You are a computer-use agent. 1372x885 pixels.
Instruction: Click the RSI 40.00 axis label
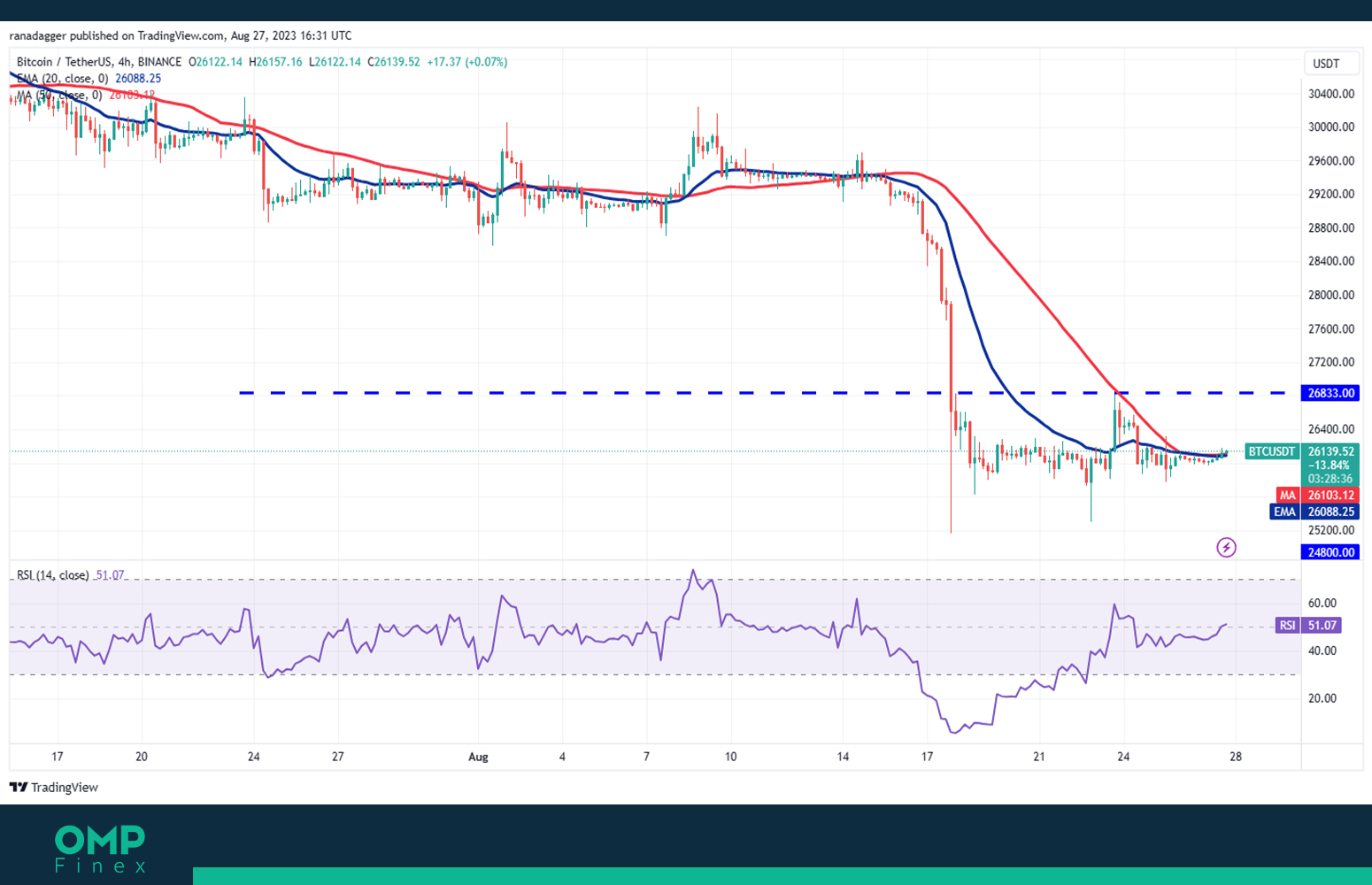click(1322, 650)
